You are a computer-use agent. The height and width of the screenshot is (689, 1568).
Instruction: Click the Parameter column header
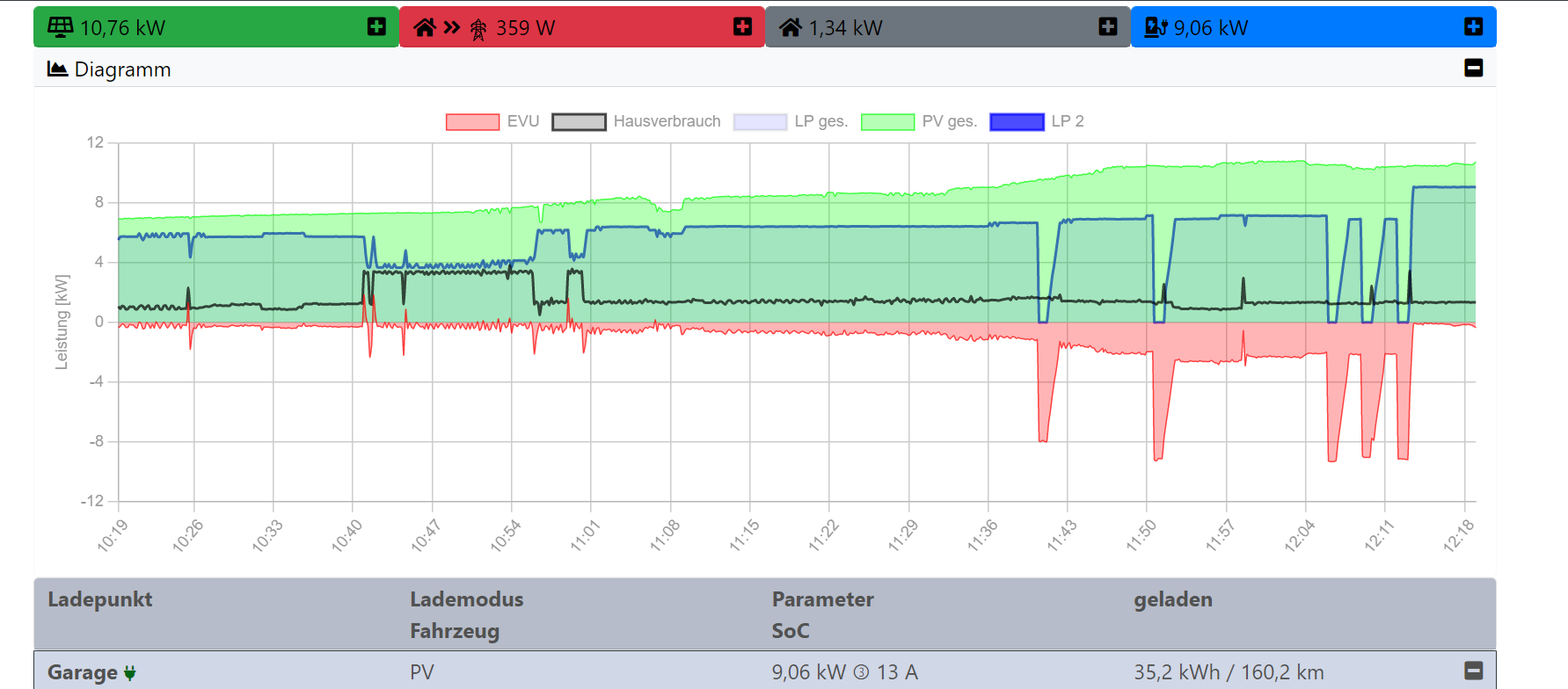coord(823,599)
